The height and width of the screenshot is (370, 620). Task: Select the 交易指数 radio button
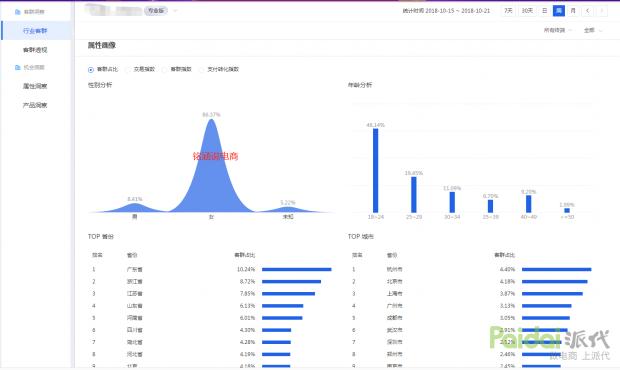[x=127, y=70]
